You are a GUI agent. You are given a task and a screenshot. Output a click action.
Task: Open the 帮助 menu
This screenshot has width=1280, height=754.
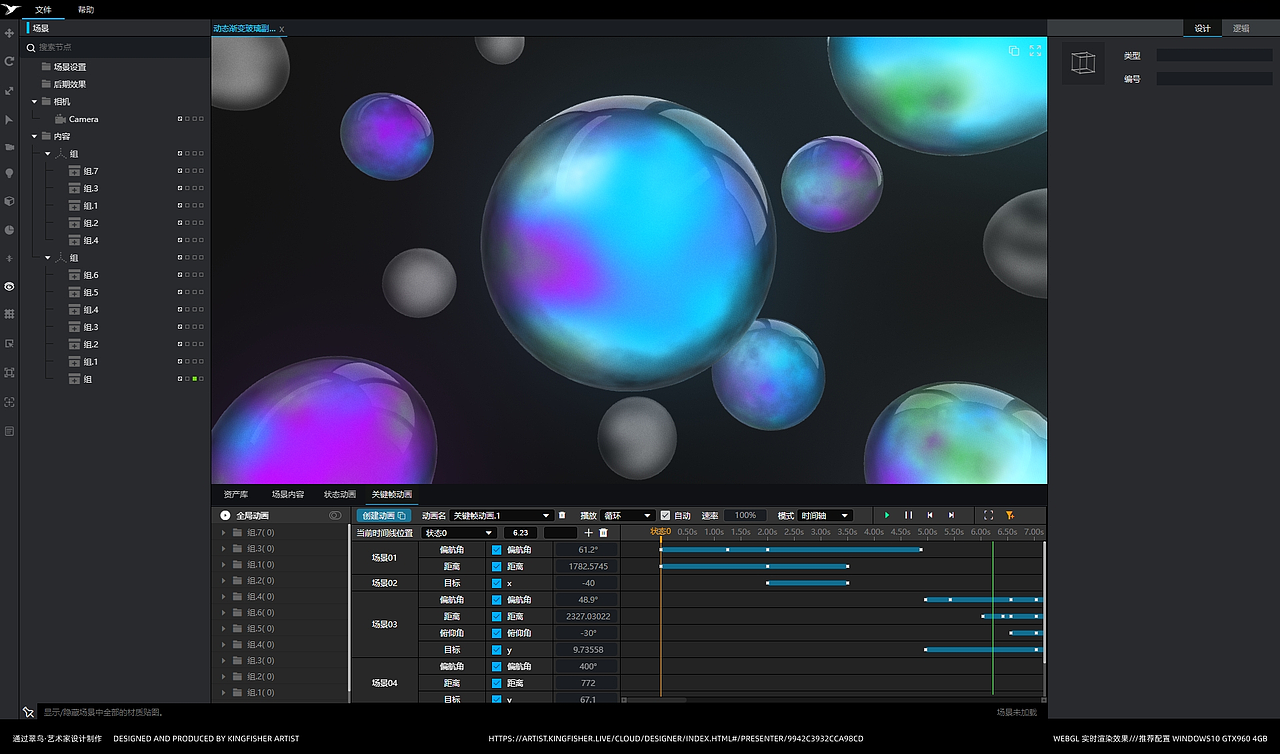point(86,10)
